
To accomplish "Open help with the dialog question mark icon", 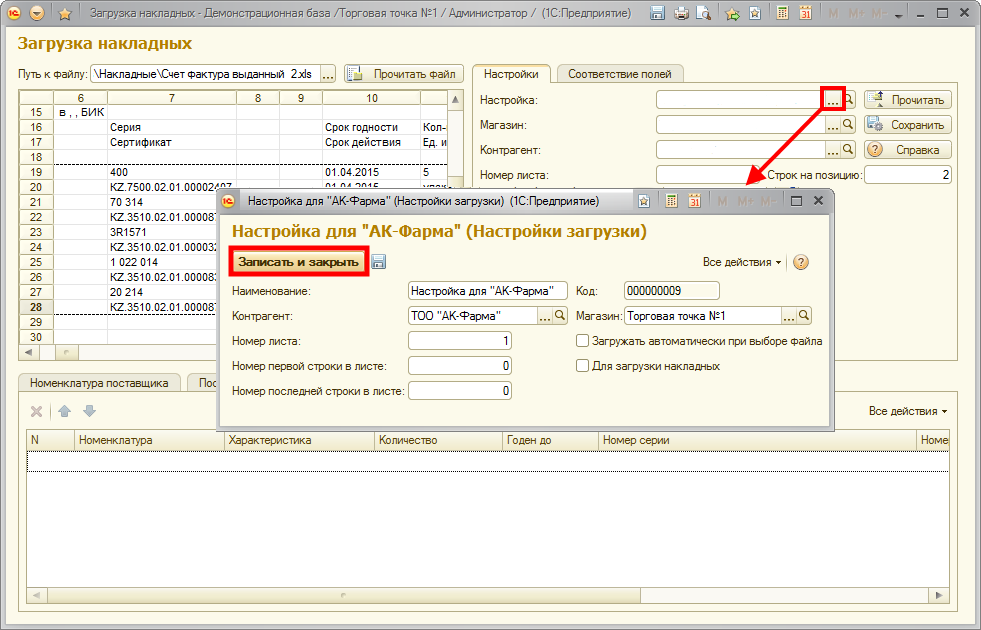I will coord(800,262).
